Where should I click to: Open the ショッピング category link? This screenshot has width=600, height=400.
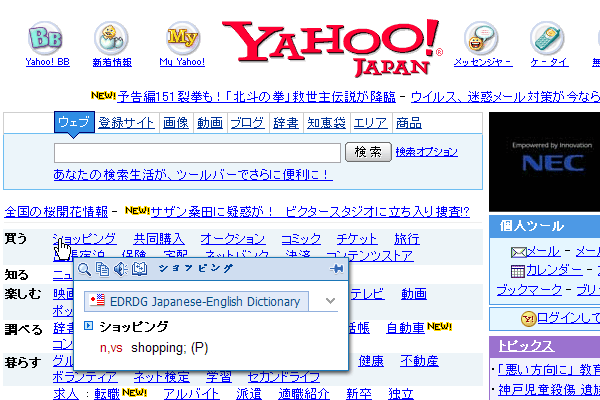[85, 239]
